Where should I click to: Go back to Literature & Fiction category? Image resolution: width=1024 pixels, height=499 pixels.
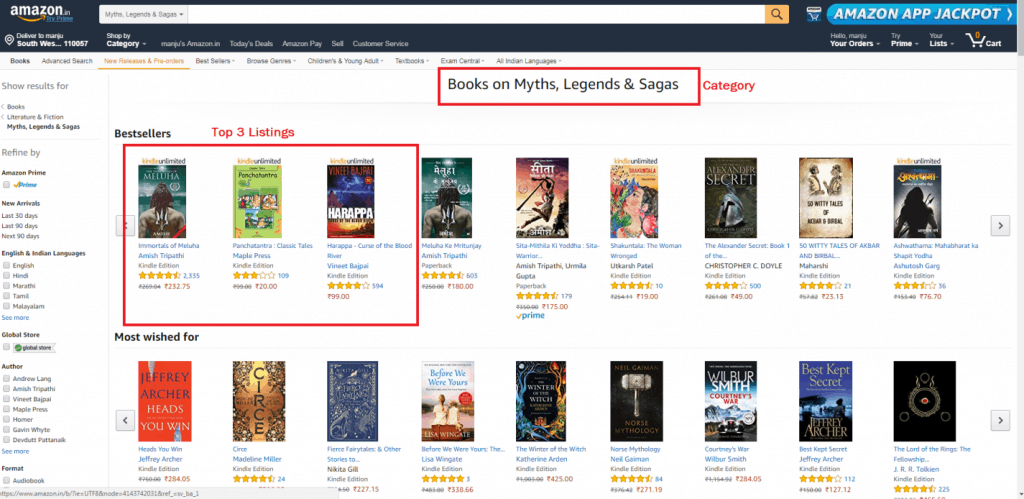(35, 117)
